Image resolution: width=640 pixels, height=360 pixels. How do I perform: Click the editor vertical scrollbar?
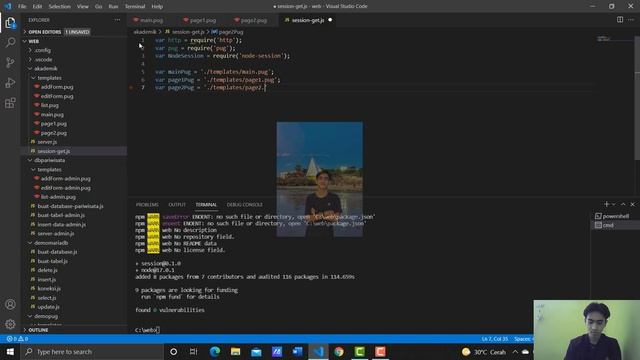[x=637, y=98]
